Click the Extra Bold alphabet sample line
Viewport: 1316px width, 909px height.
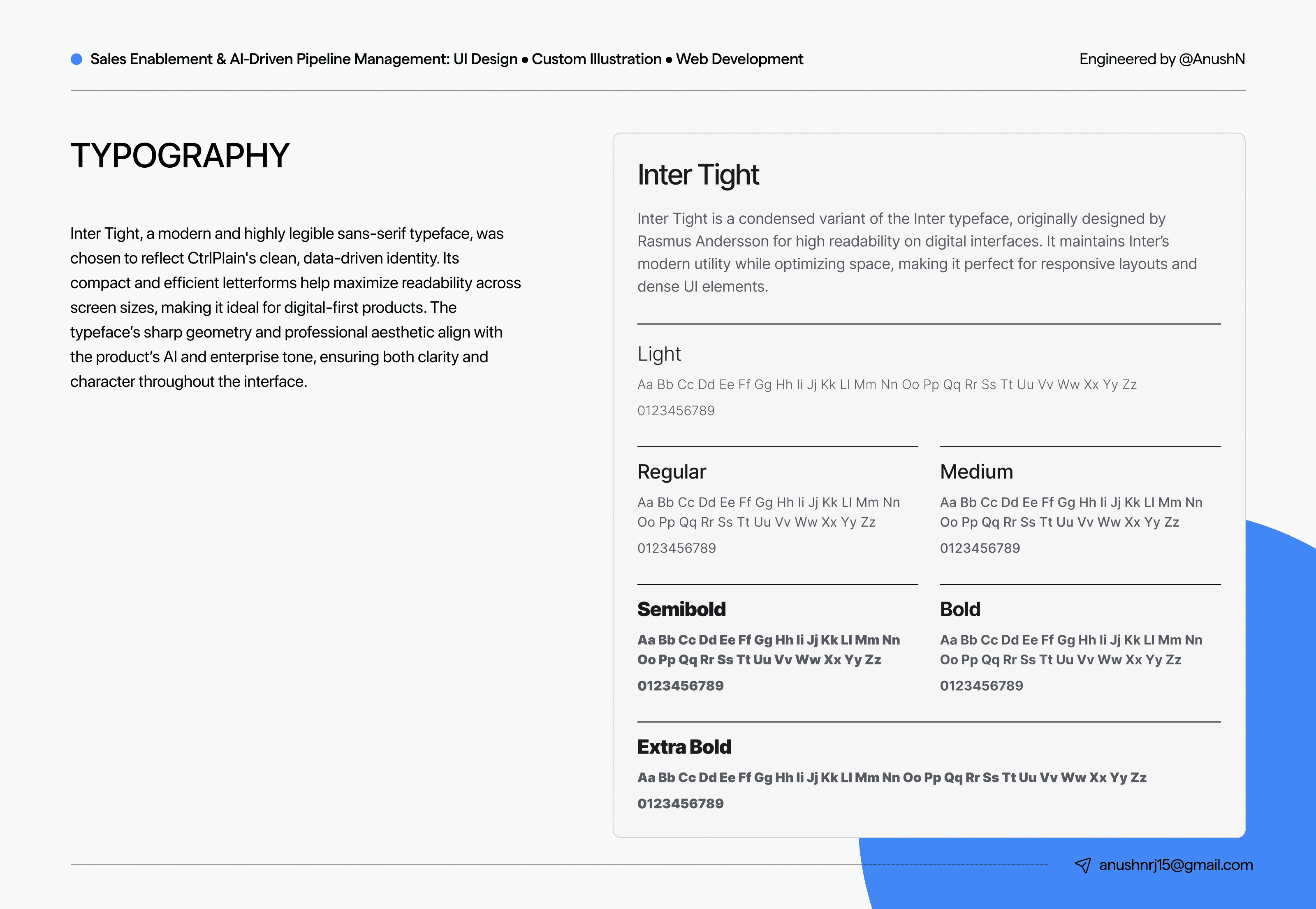tap(892, 777)
